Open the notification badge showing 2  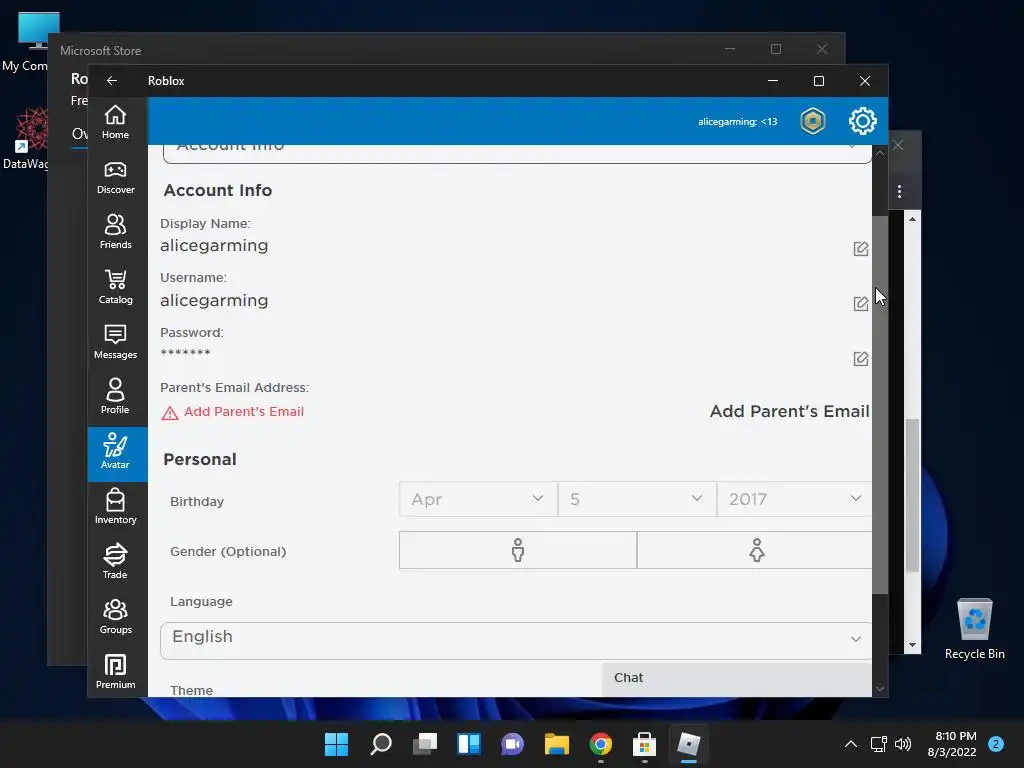995,744
